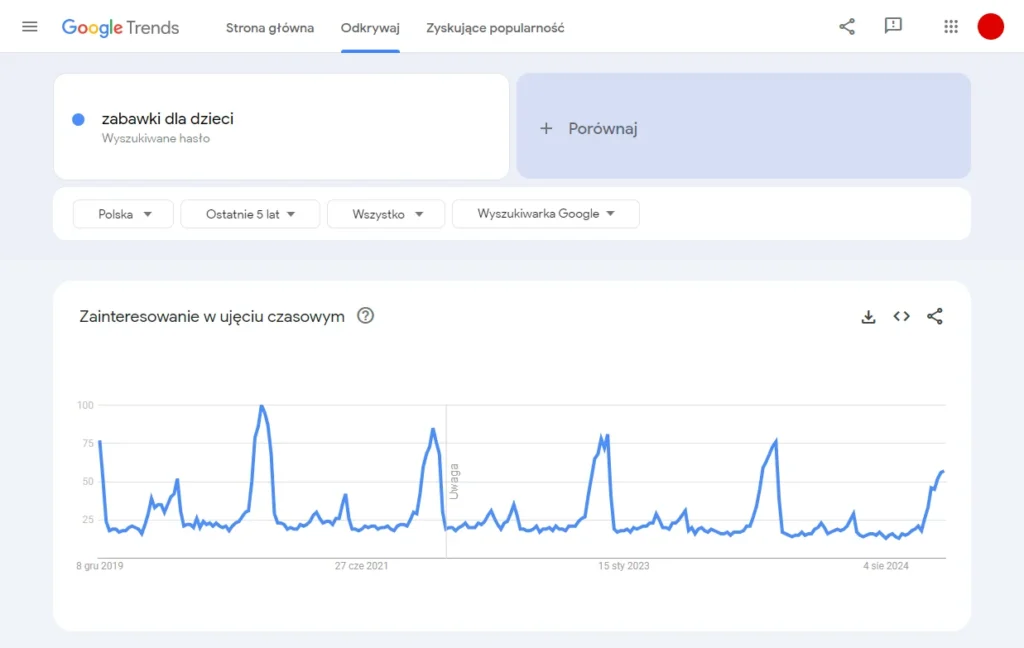Open the embed code for the chart
This screenshot has height=648, width=1024.
click(x=901, y=316)
